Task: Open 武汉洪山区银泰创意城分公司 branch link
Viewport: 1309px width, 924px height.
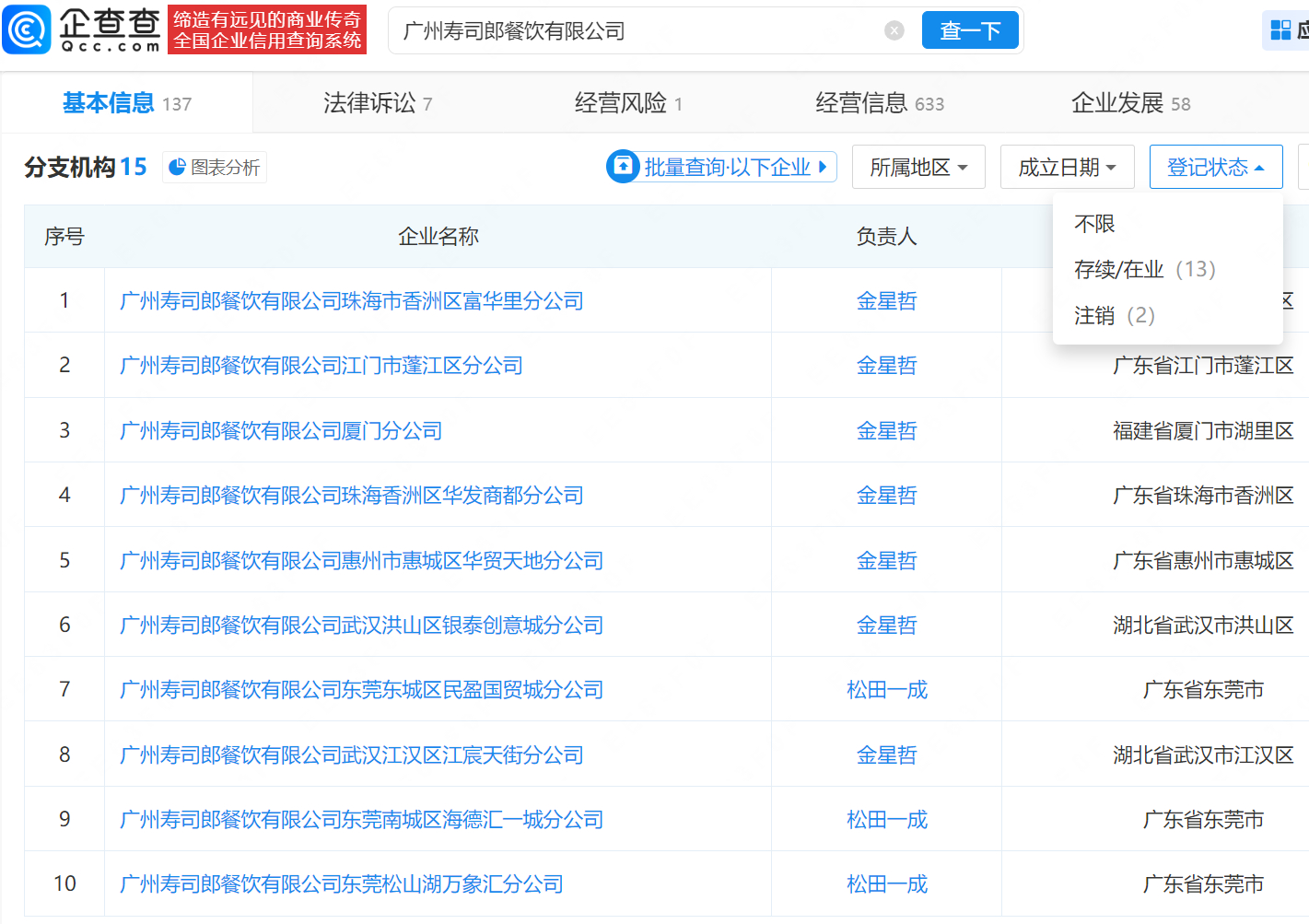Action: [x=362, y=626]
